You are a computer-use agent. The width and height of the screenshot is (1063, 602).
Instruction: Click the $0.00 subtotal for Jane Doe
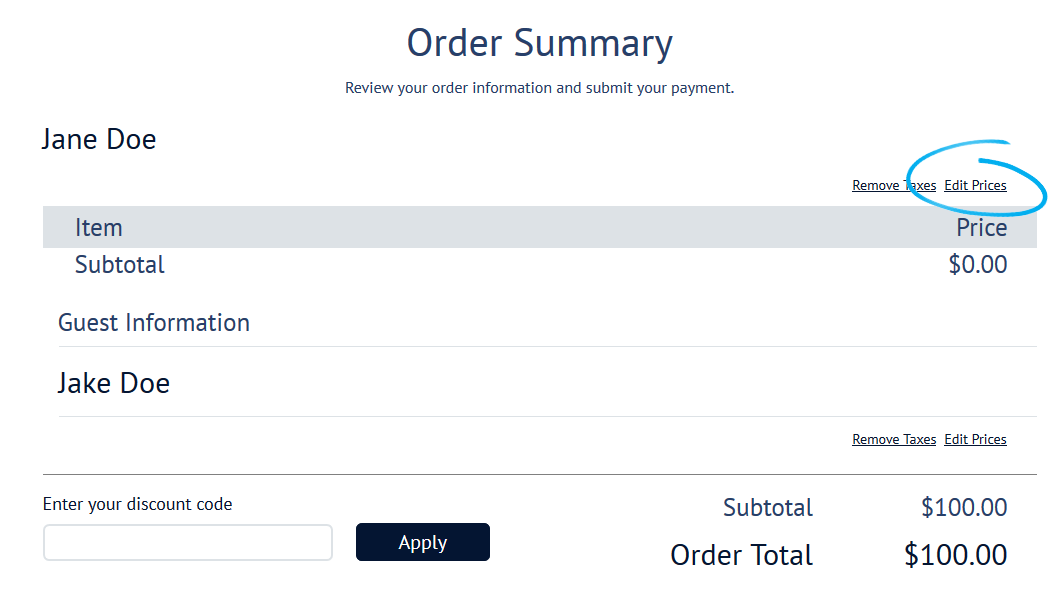pyautogui.click(x=978, y=264)
